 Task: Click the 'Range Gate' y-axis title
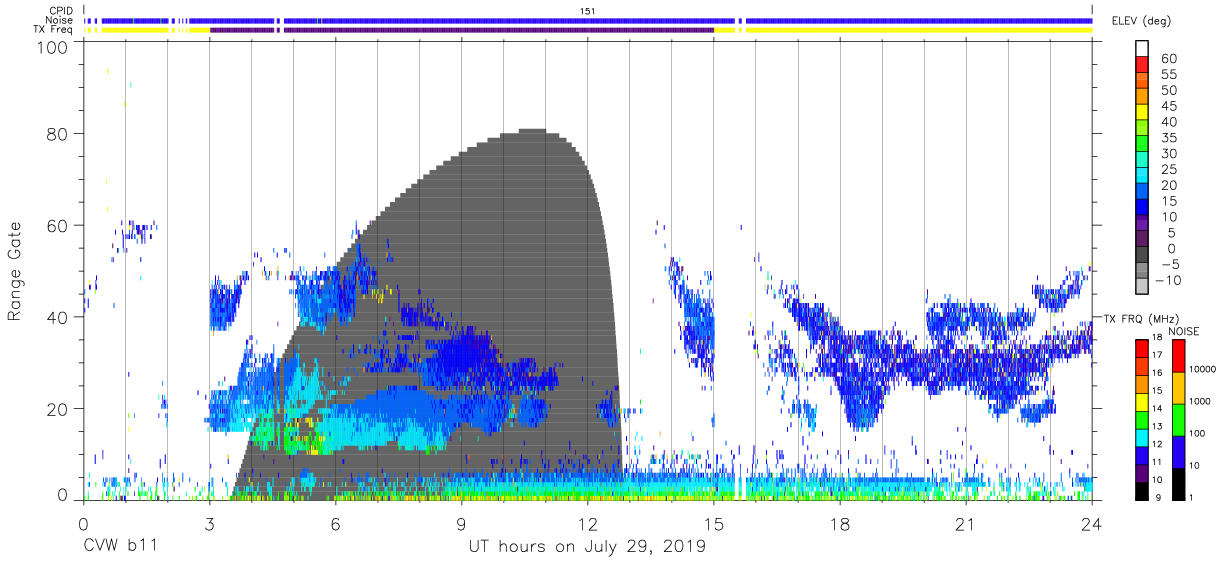[15, 272]
